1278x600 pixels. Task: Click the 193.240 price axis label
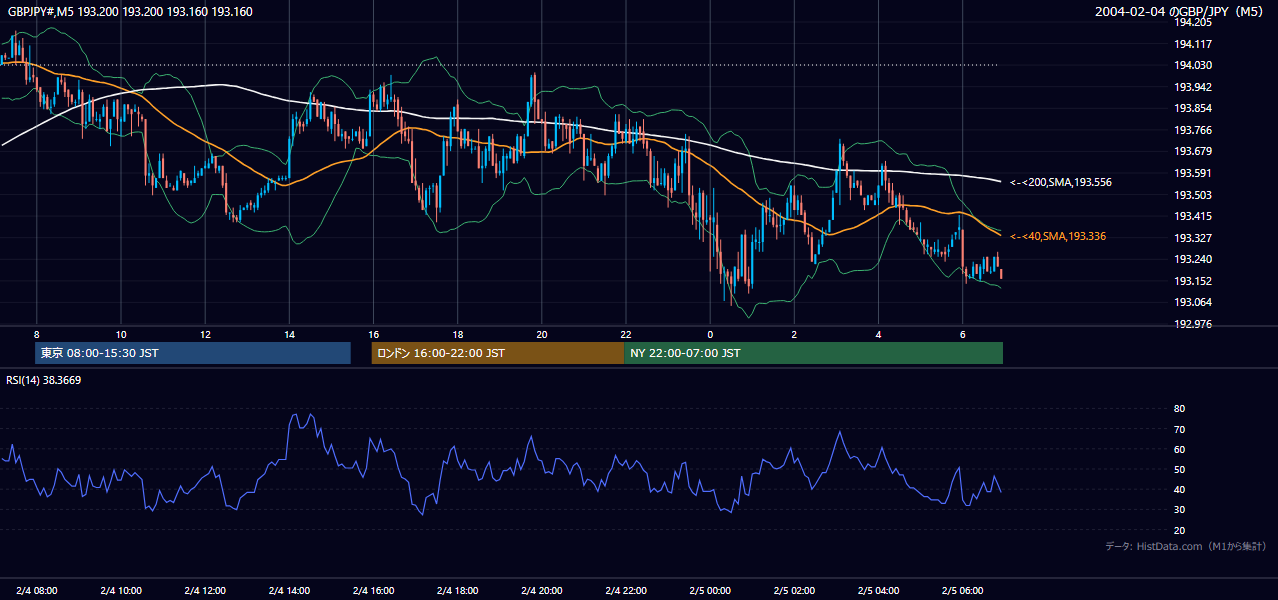[x=1193, y=259]
